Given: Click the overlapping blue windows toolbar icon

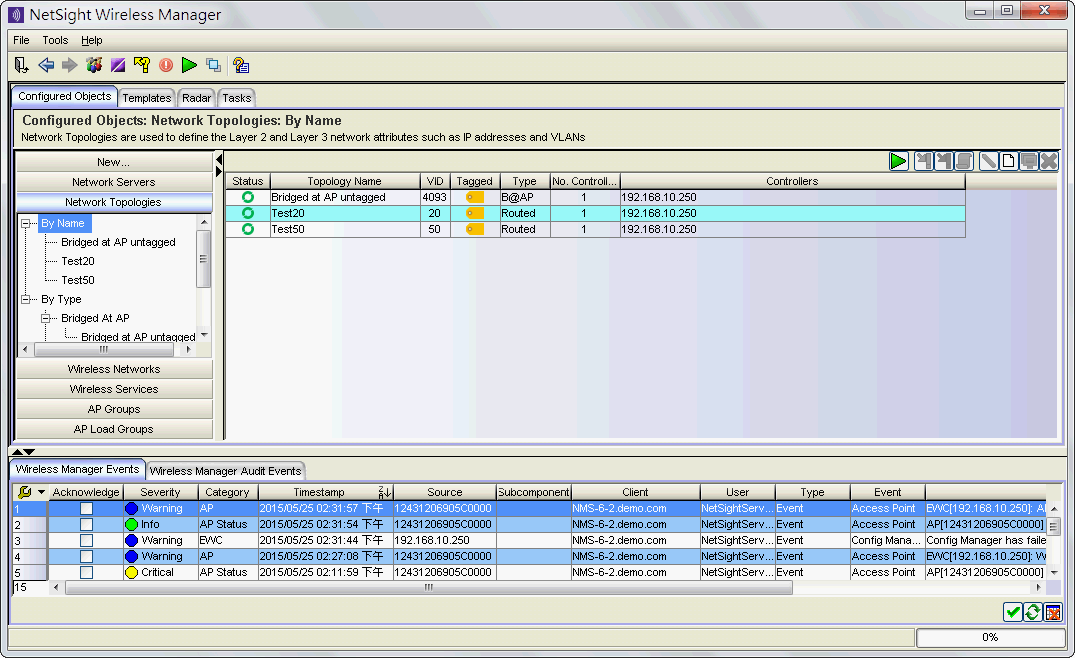Looking at the screenshot, I should pyautogui.click(x=214, y=65).
